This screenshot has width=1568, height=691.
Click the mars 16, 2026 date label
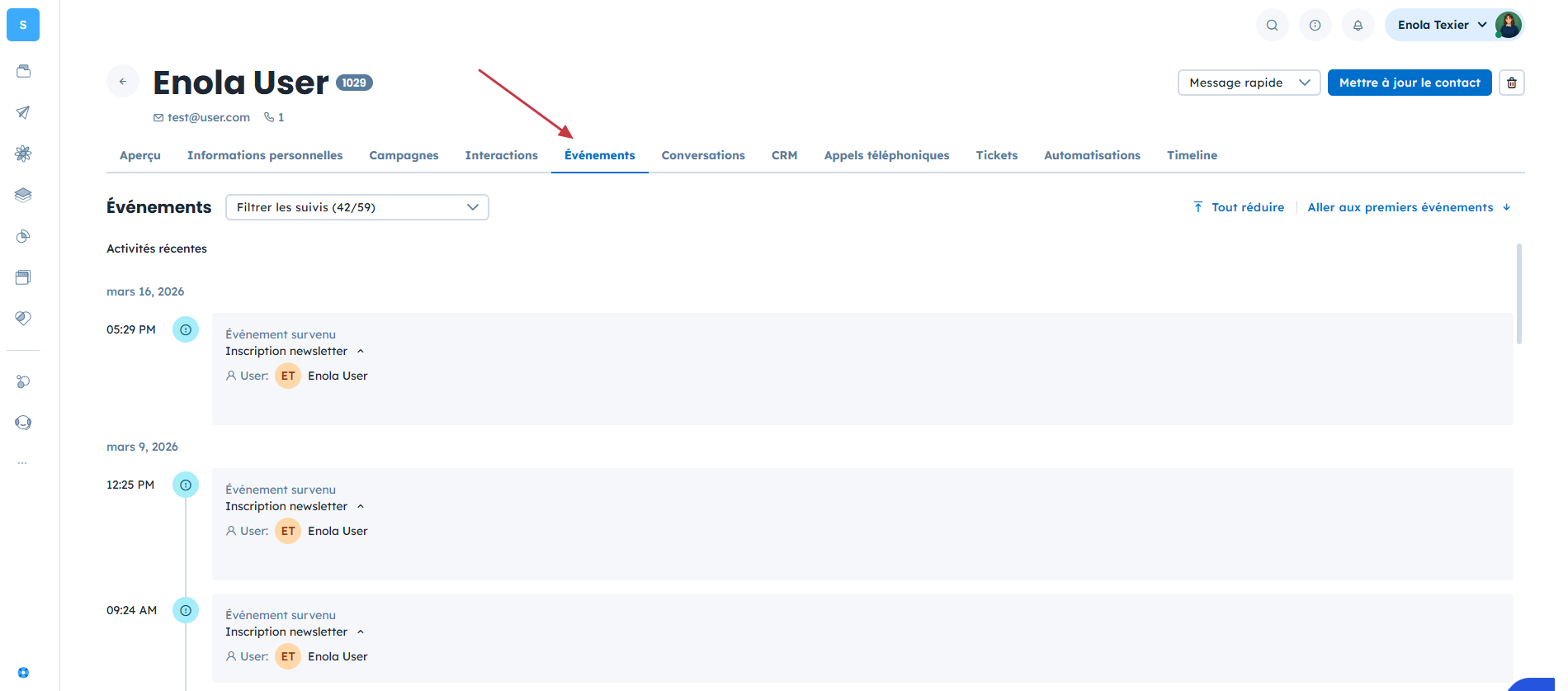(145, 291)
